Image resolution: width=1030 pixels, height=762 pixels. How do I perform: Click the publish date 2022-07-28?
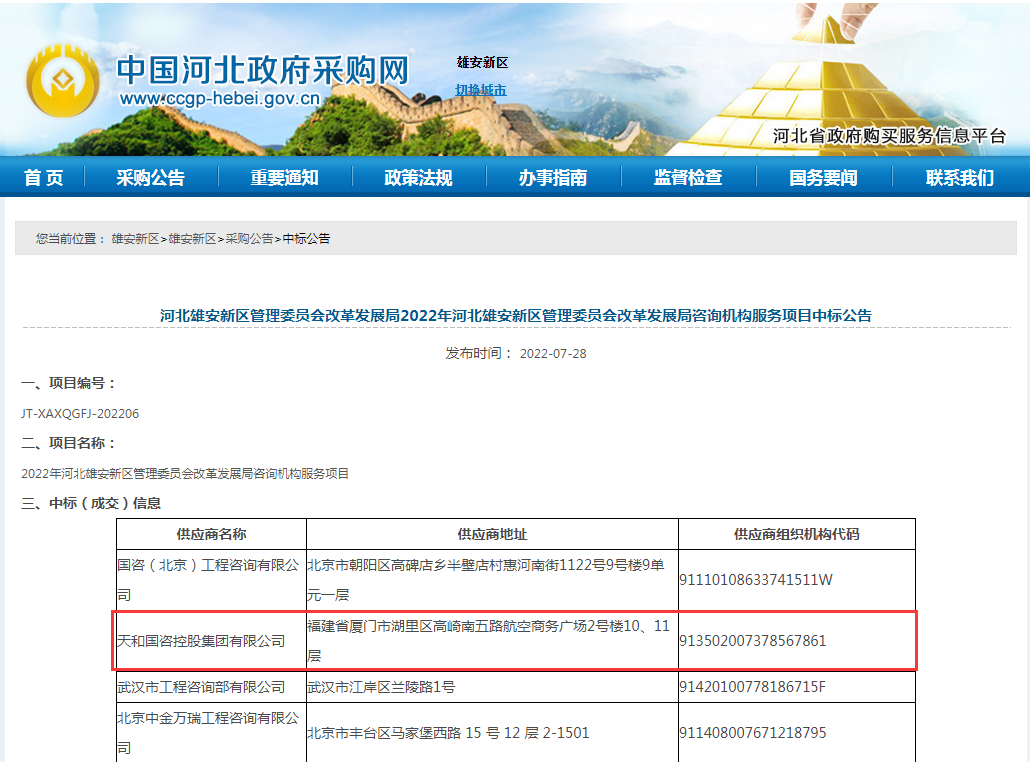point(553,353)
